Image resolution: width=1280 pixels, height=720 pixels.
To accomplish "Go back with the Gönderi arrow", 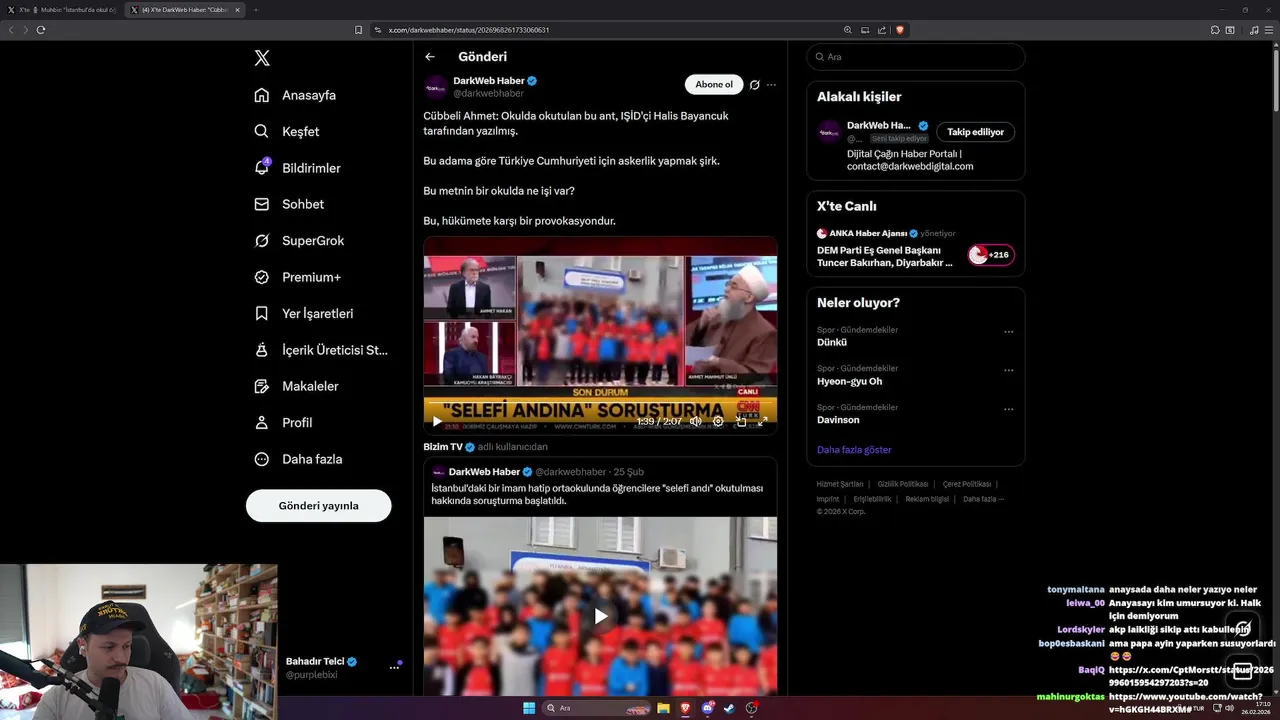I will 430,57.
